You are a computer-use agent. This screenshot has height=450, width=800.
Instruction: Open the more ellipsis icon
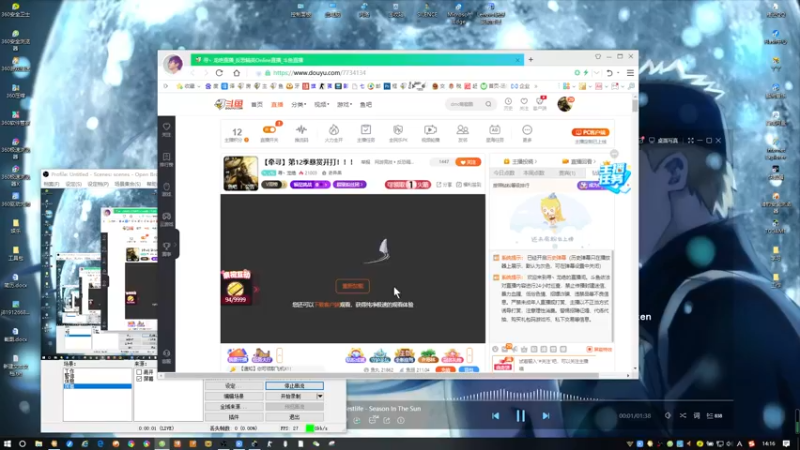[x=527, y=130]
